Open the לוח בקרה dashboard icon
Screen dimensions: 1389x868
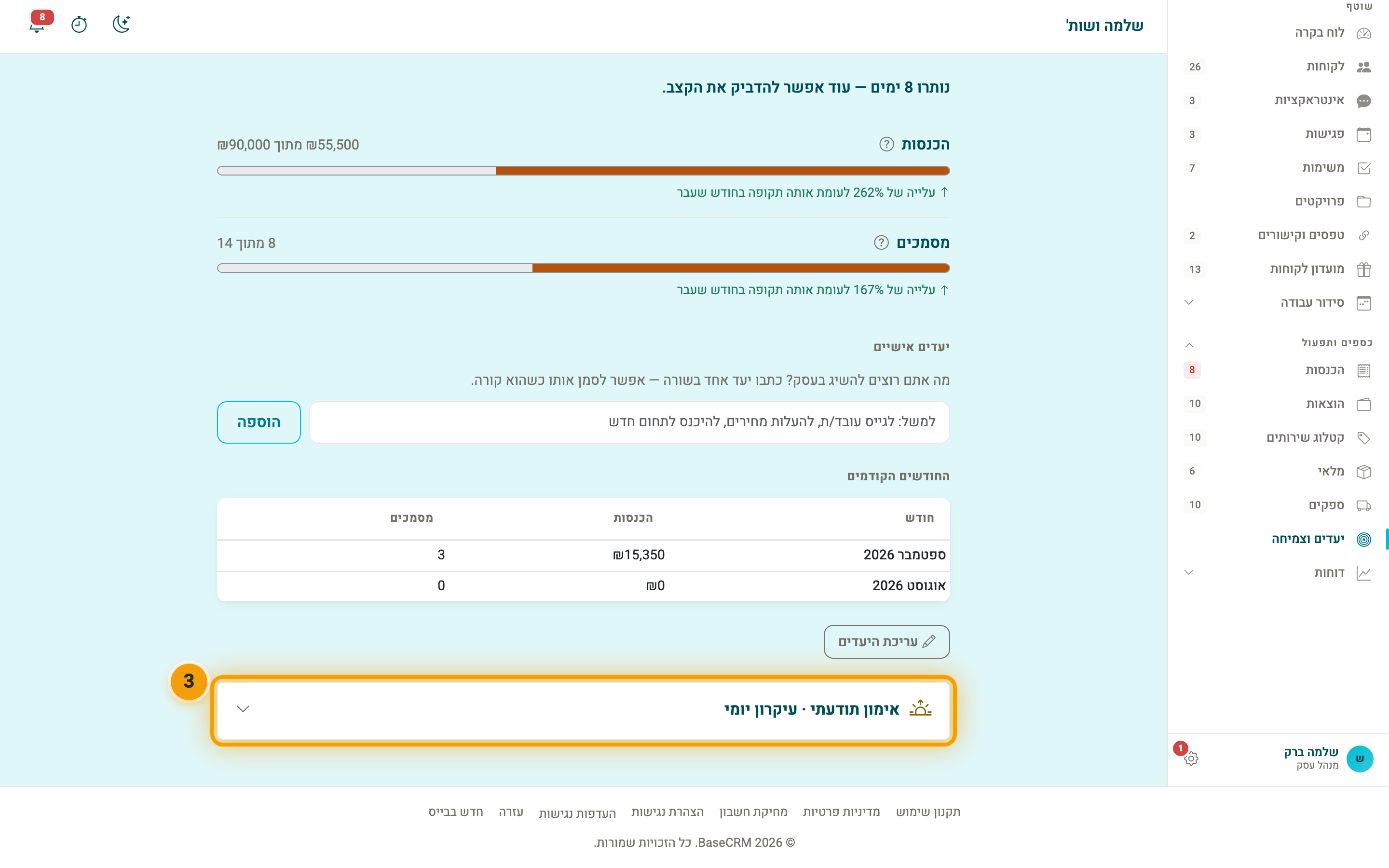coord(1364,33)
